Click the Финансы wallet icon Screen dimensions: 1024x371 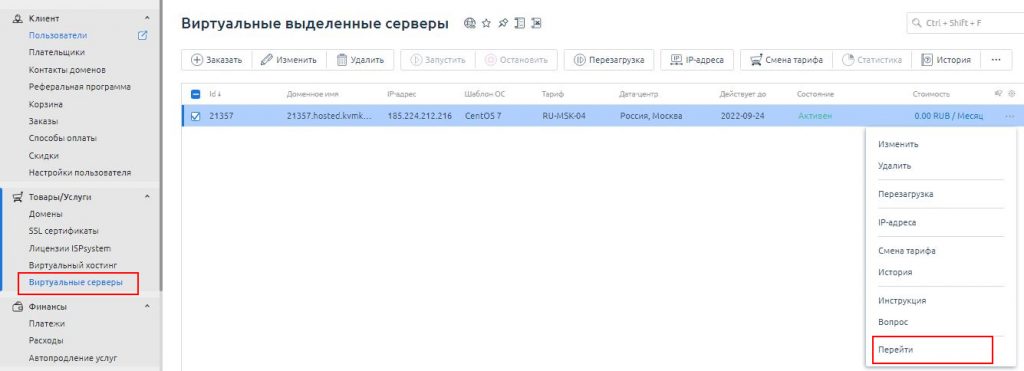tap(18, 306)
